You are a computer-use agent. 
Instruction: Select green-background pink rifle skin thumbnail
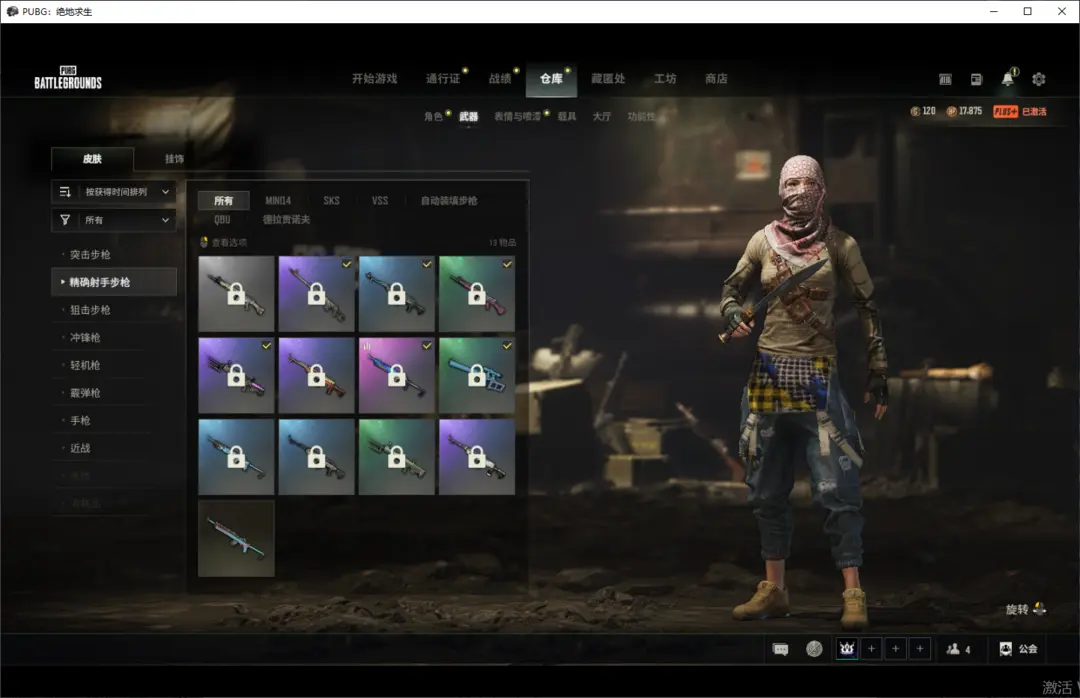[477, 294]
